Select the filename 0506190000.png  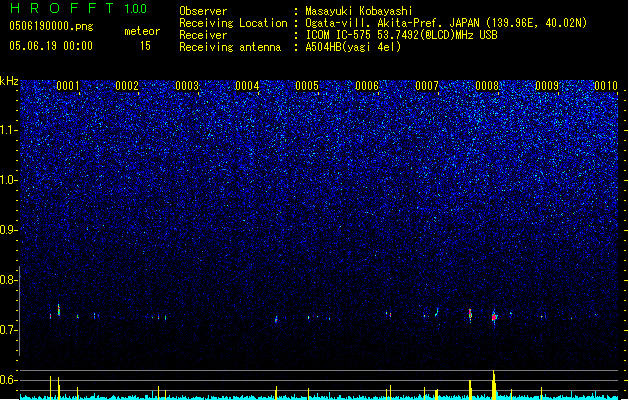(x=51, y=26)
